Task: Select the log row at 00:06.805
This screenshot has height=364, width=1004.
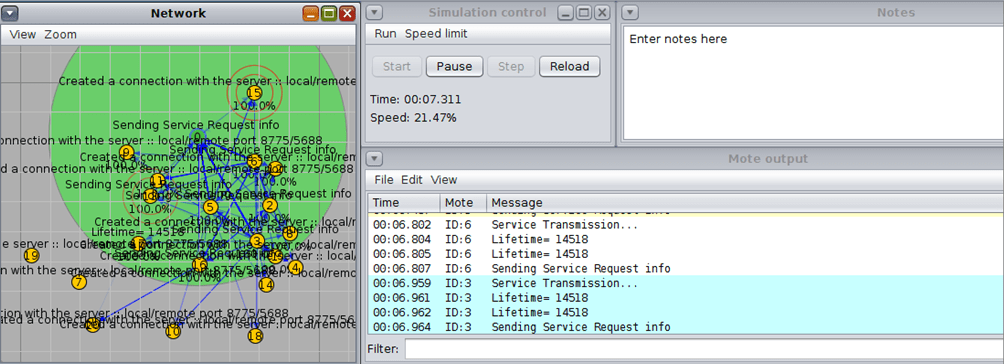Action: coord(686,254)
